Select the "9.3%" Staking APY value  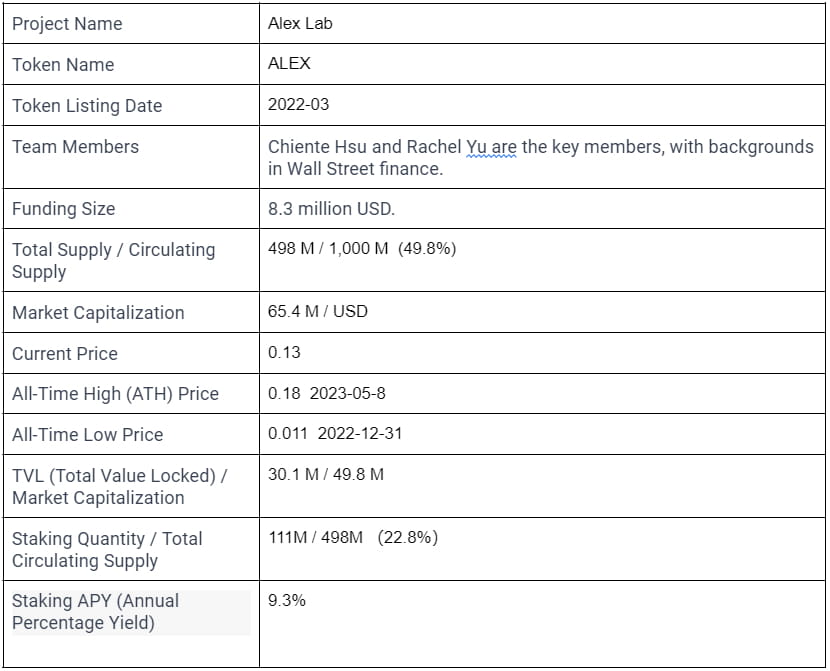(x=286, y=600)
